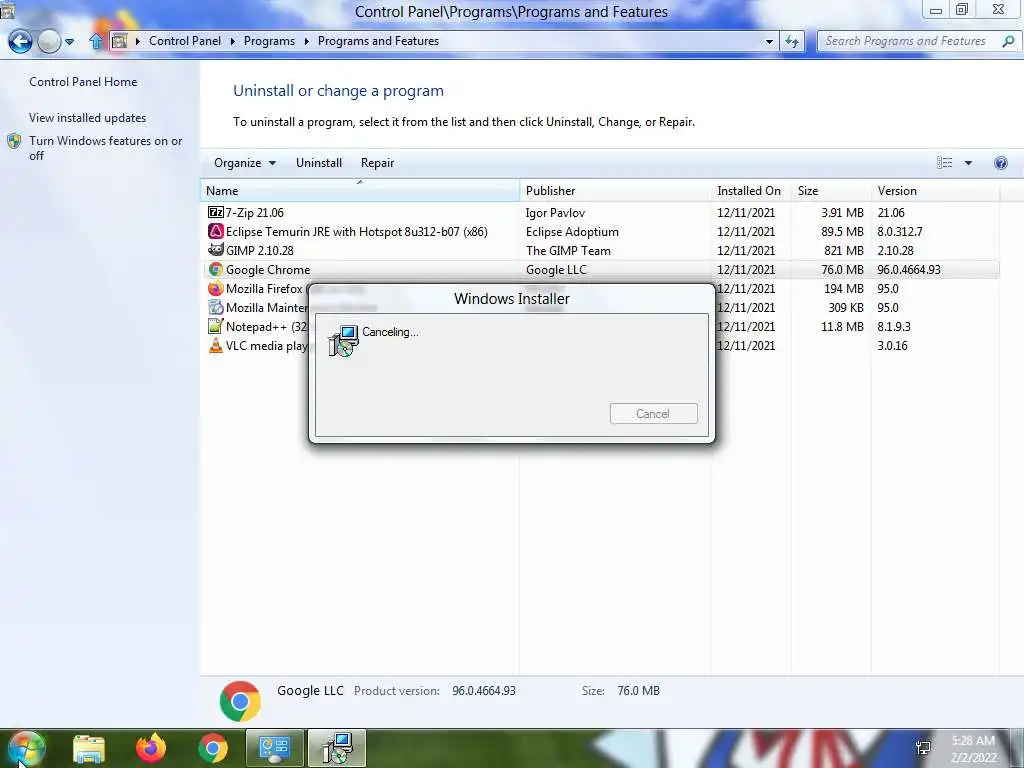Screen dimensions: 1024x768
Task: Switch to Windows Installer taskbar button
Action: point(337,748)
